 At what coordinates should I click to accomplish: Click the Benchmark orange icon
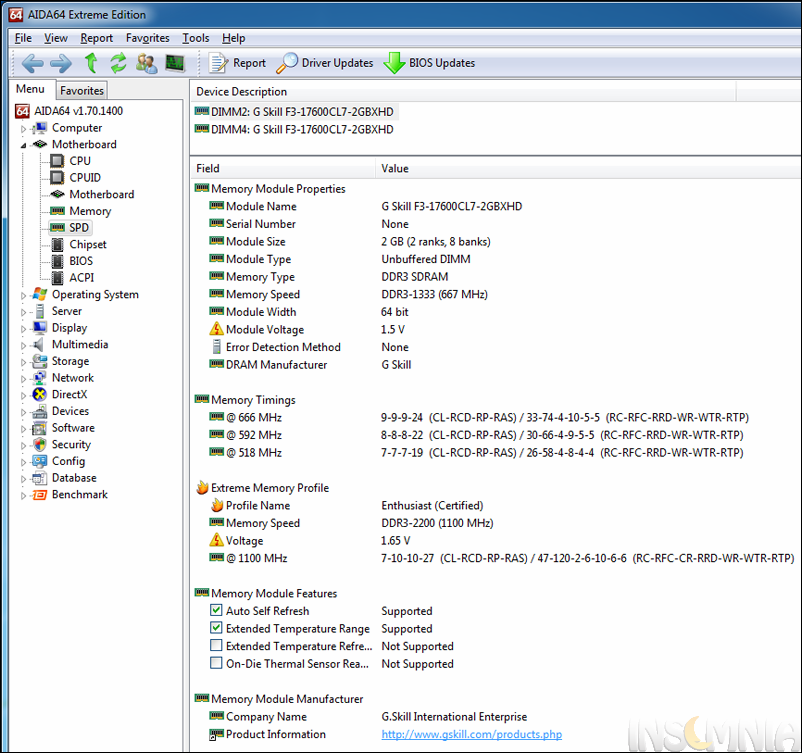pyautogui.click(x=39, y=495)
